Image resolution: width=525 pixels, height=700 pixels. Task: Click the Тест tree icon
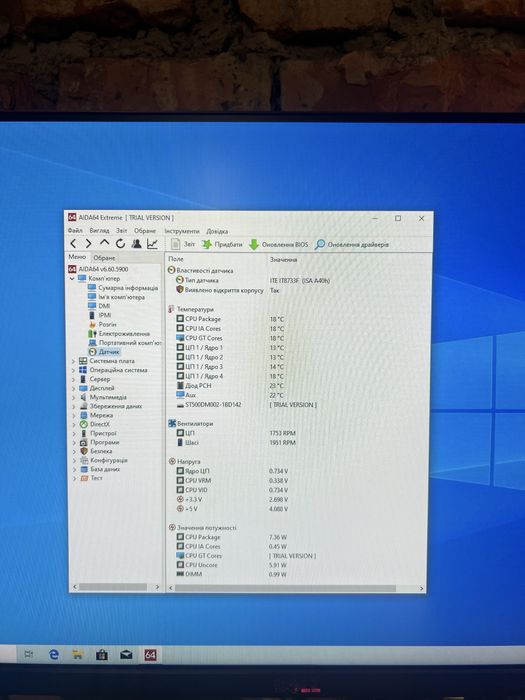[x=83, y=478]
